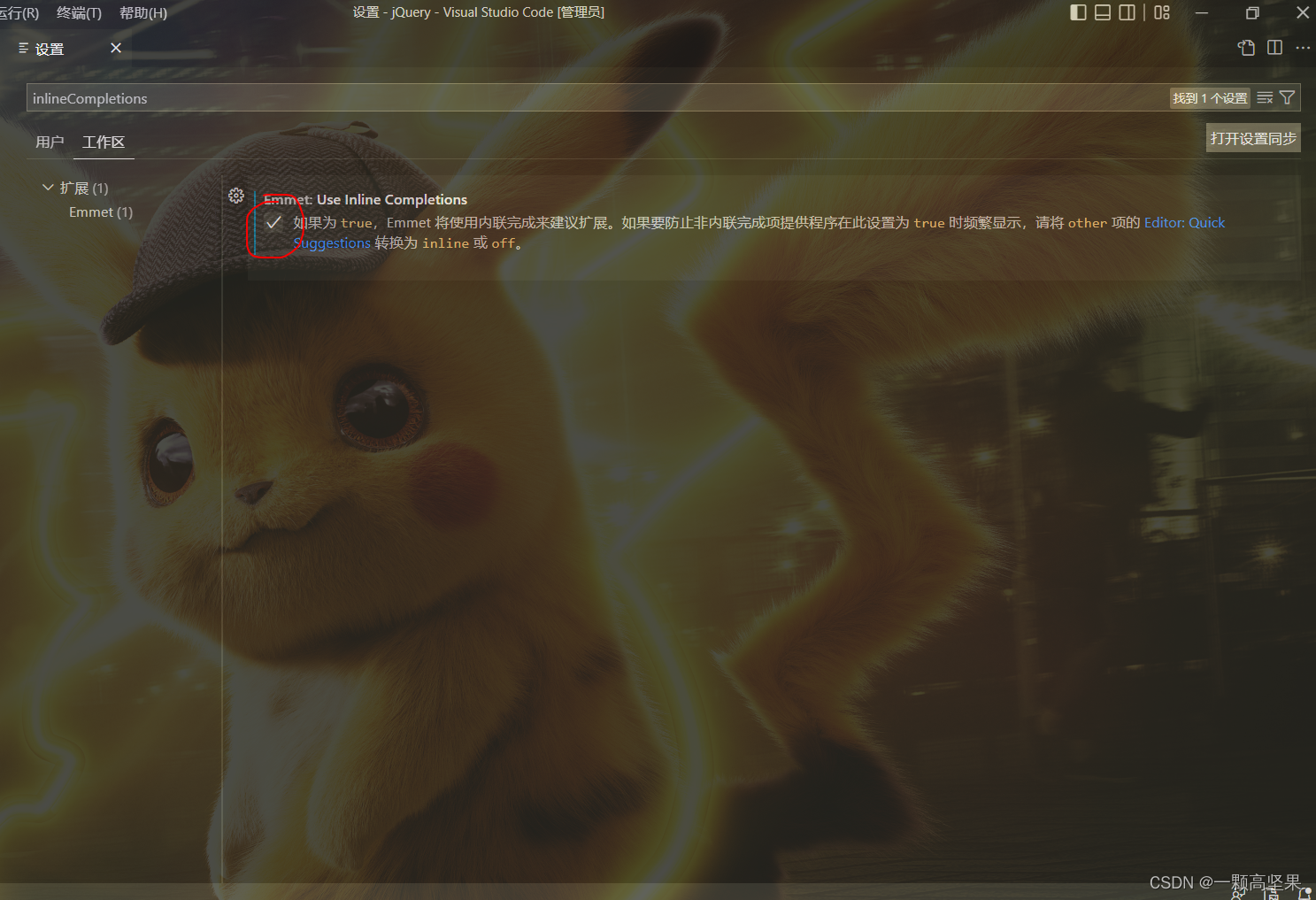Follow Editor: Quick Suggestions link
The height and width of the screenshot is (900, 1316).
tap(1184, 223)
